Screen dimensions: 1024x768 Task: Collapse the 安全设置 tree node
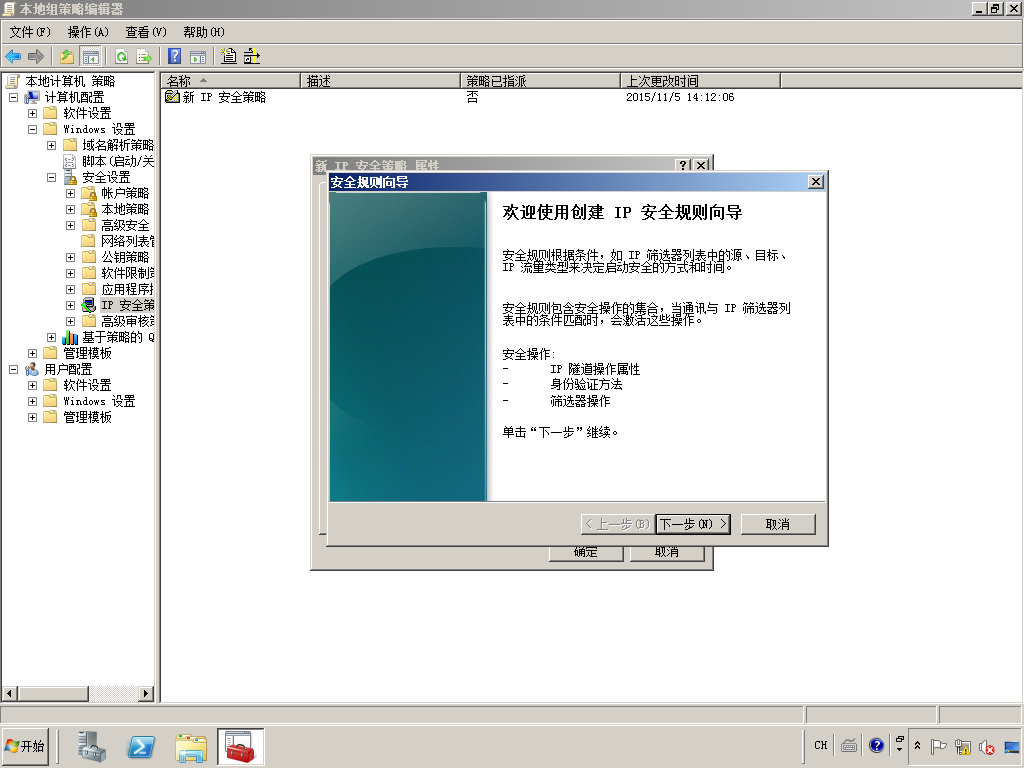(51, 177)
